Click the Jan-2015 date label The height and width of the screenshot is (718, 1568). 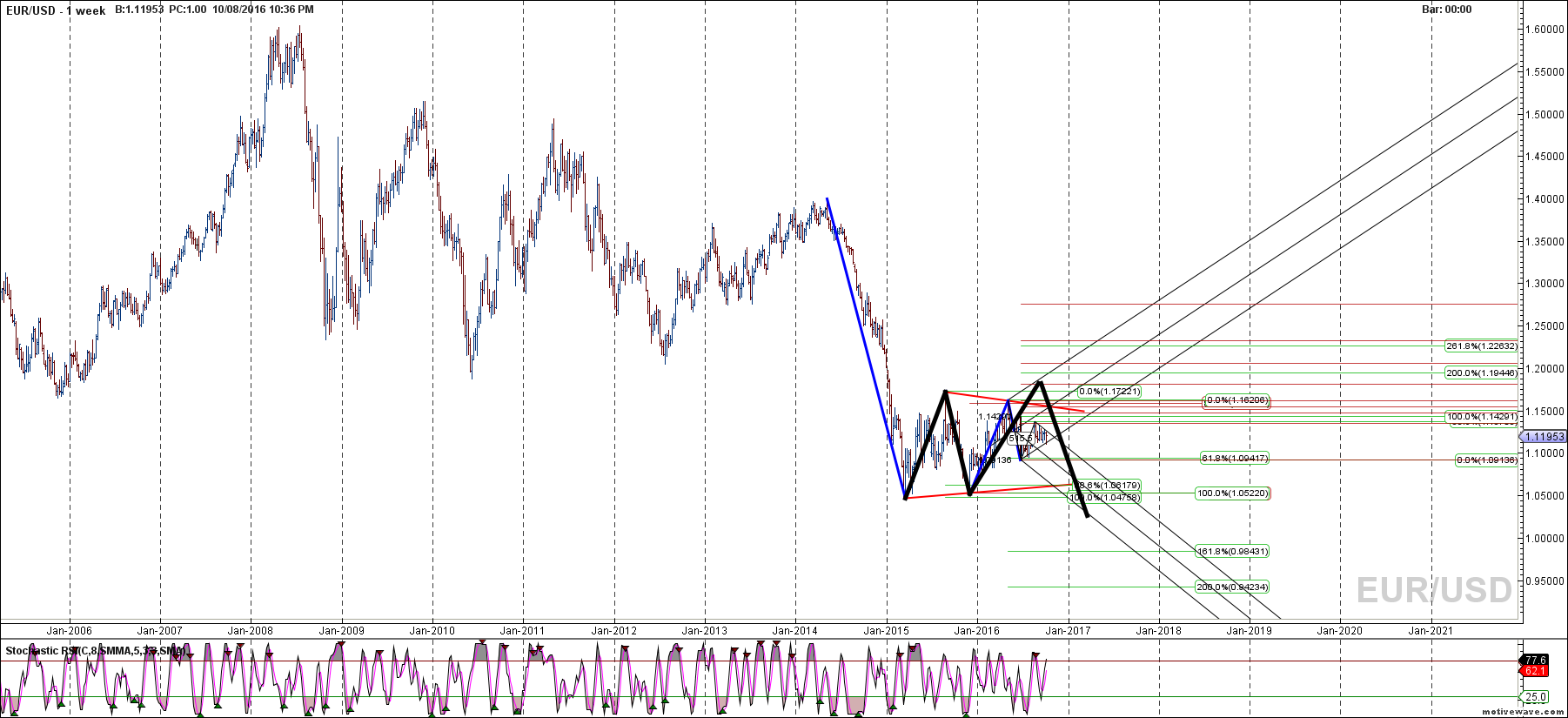coord(886,631)
